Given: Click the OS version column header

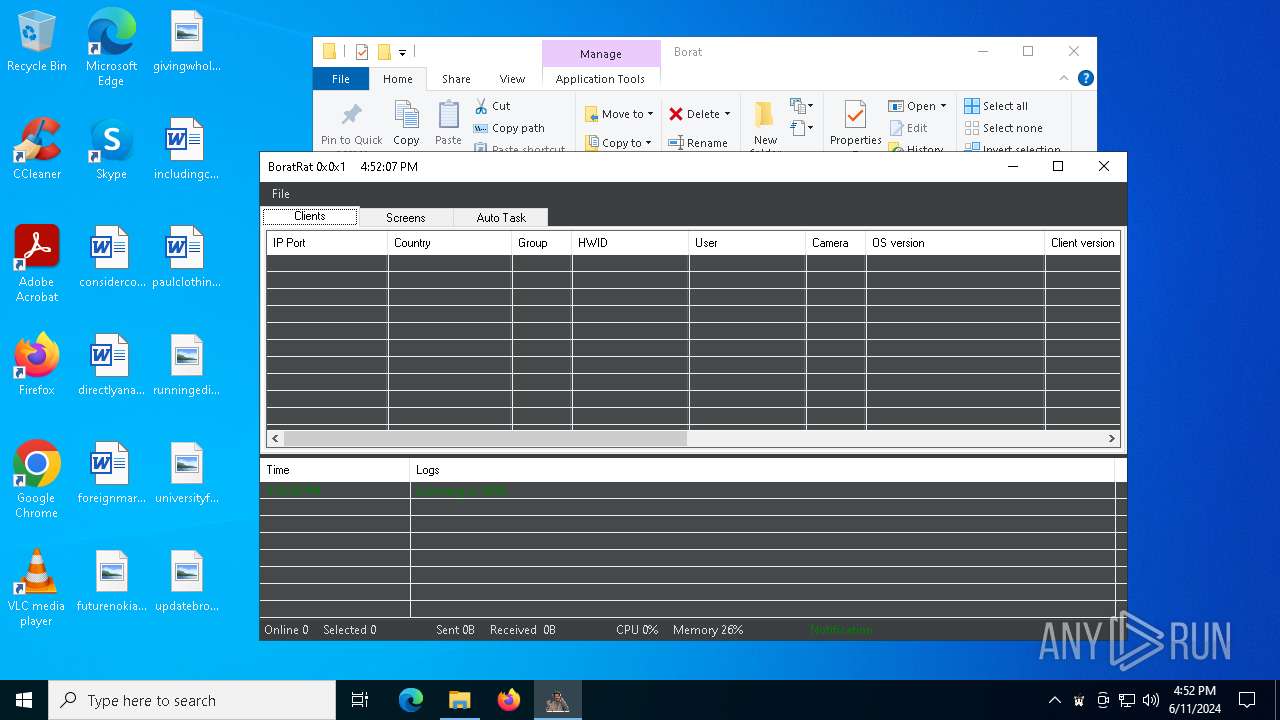Looking at the screenshot, I should coord(955,243).
